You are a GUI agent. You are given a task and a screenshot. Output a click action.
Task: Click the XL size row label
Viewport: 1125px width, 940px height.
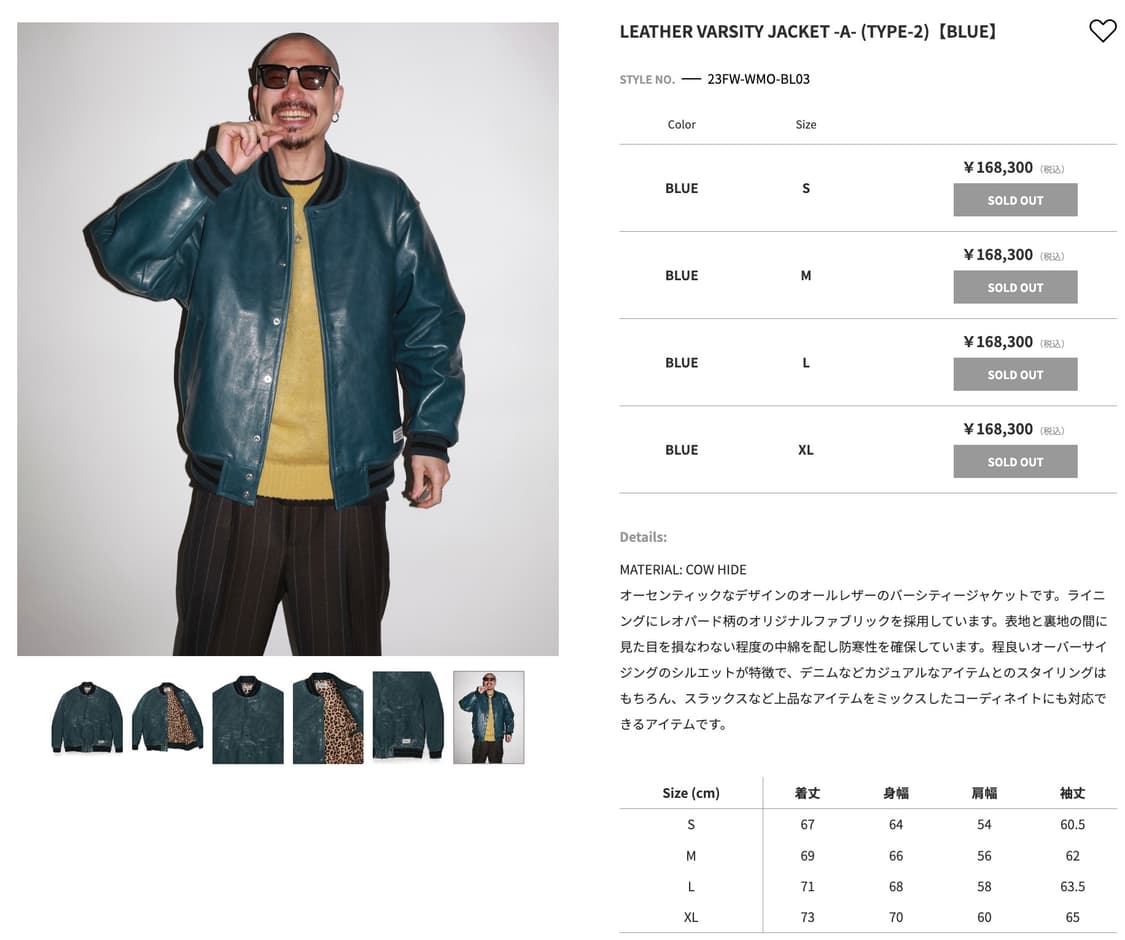[806, 450]
